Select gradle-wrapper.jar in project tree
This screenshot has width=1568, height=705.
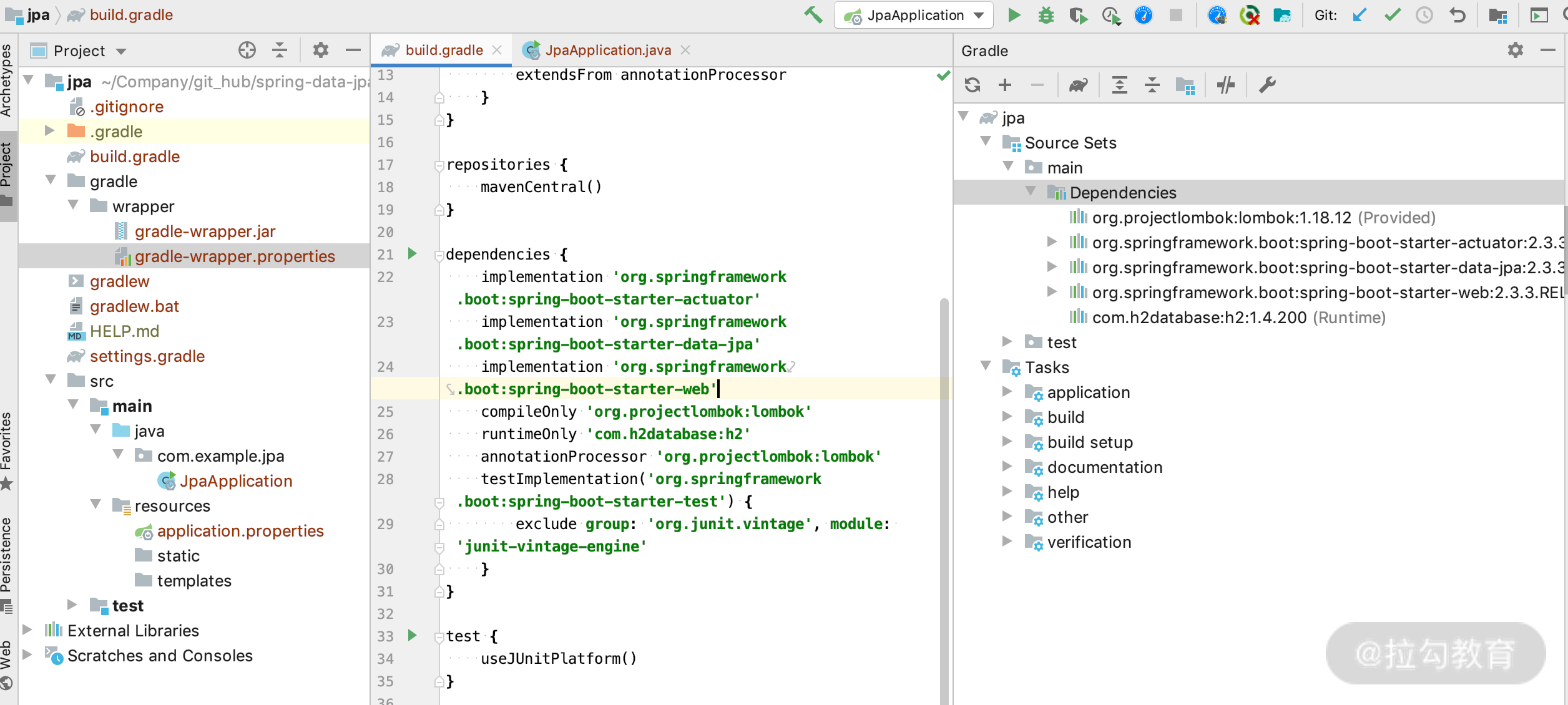(x=205, y=231)
